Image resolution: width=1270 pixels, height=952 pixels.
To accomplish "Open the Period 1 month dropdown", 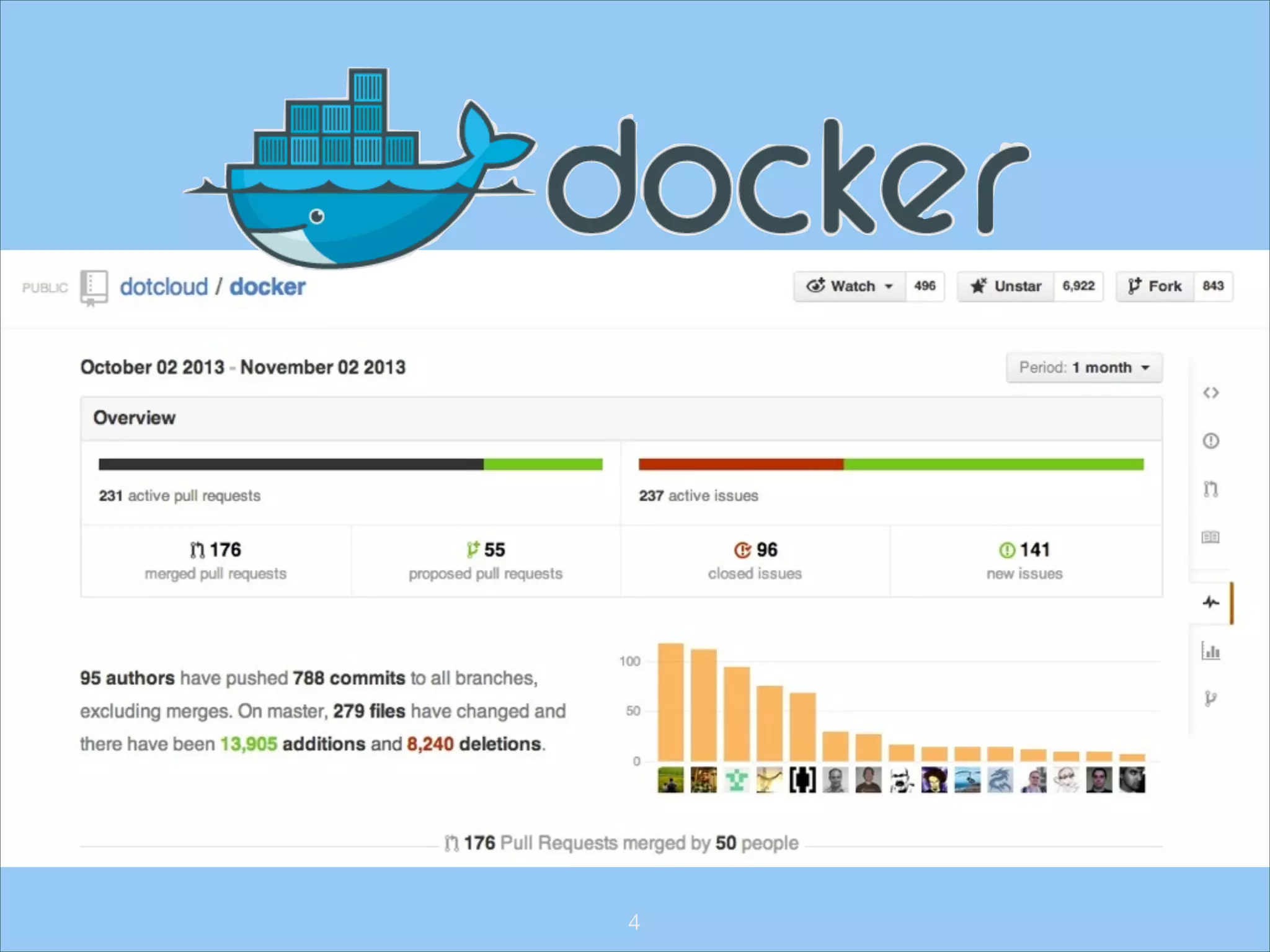I will 1084,368.
